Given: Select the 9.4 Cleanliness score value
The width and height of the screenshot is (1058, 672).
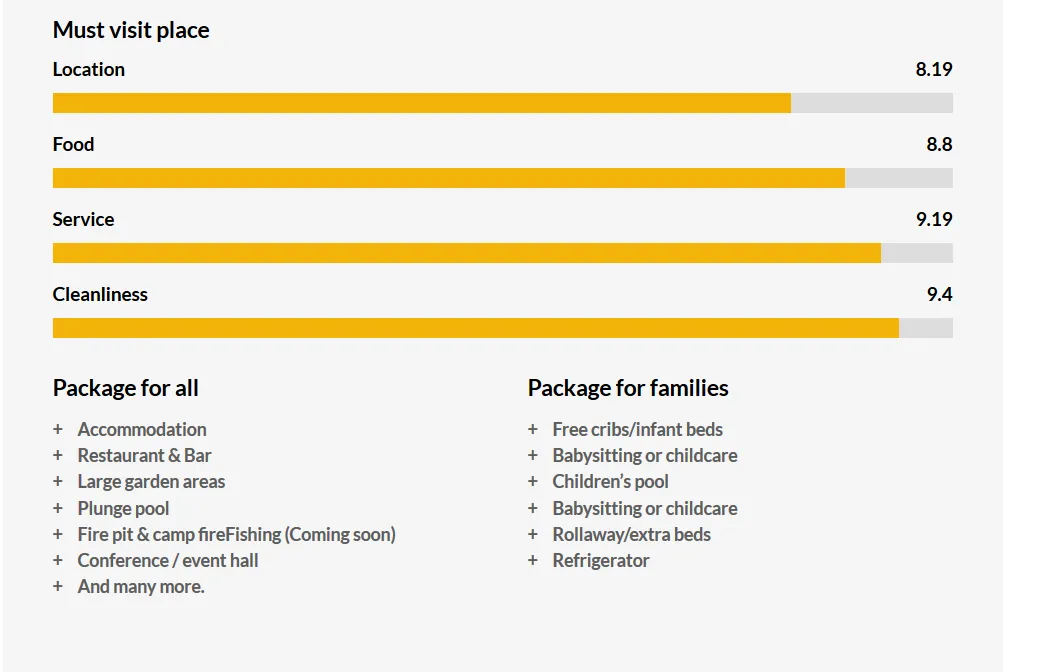Looking at the screenshot, I should (x=939, y=295).
